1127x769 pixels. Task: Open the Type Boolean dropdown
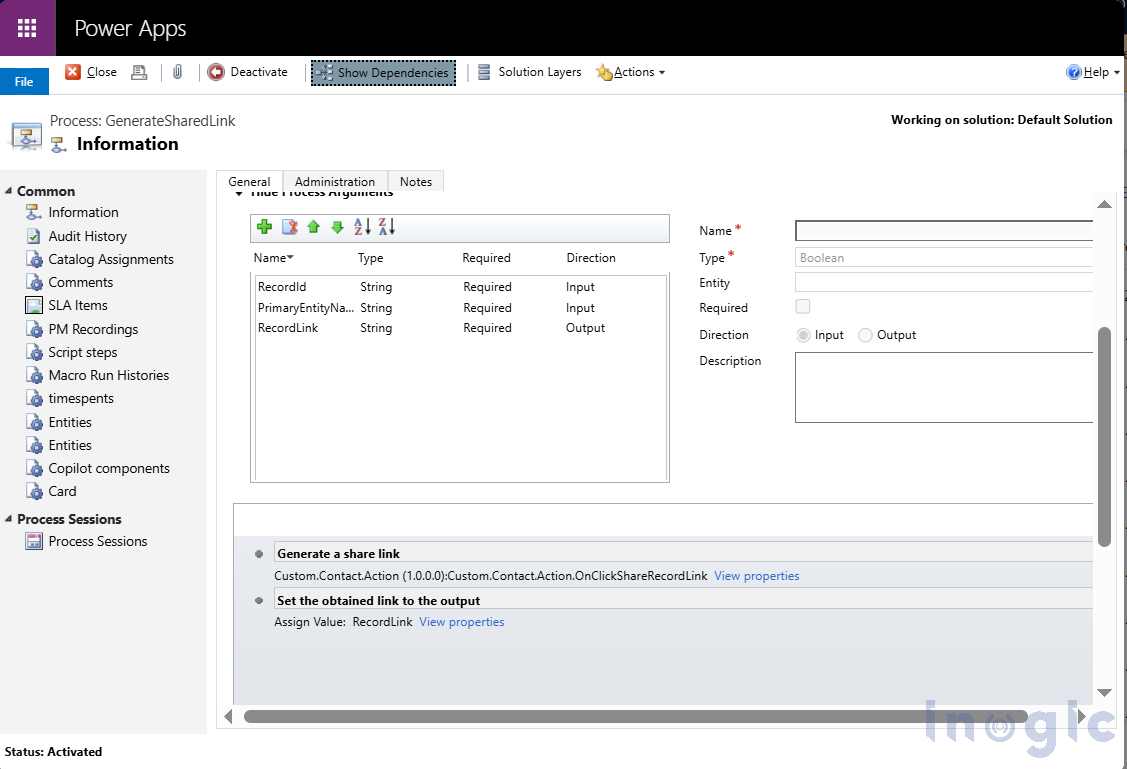944,257
